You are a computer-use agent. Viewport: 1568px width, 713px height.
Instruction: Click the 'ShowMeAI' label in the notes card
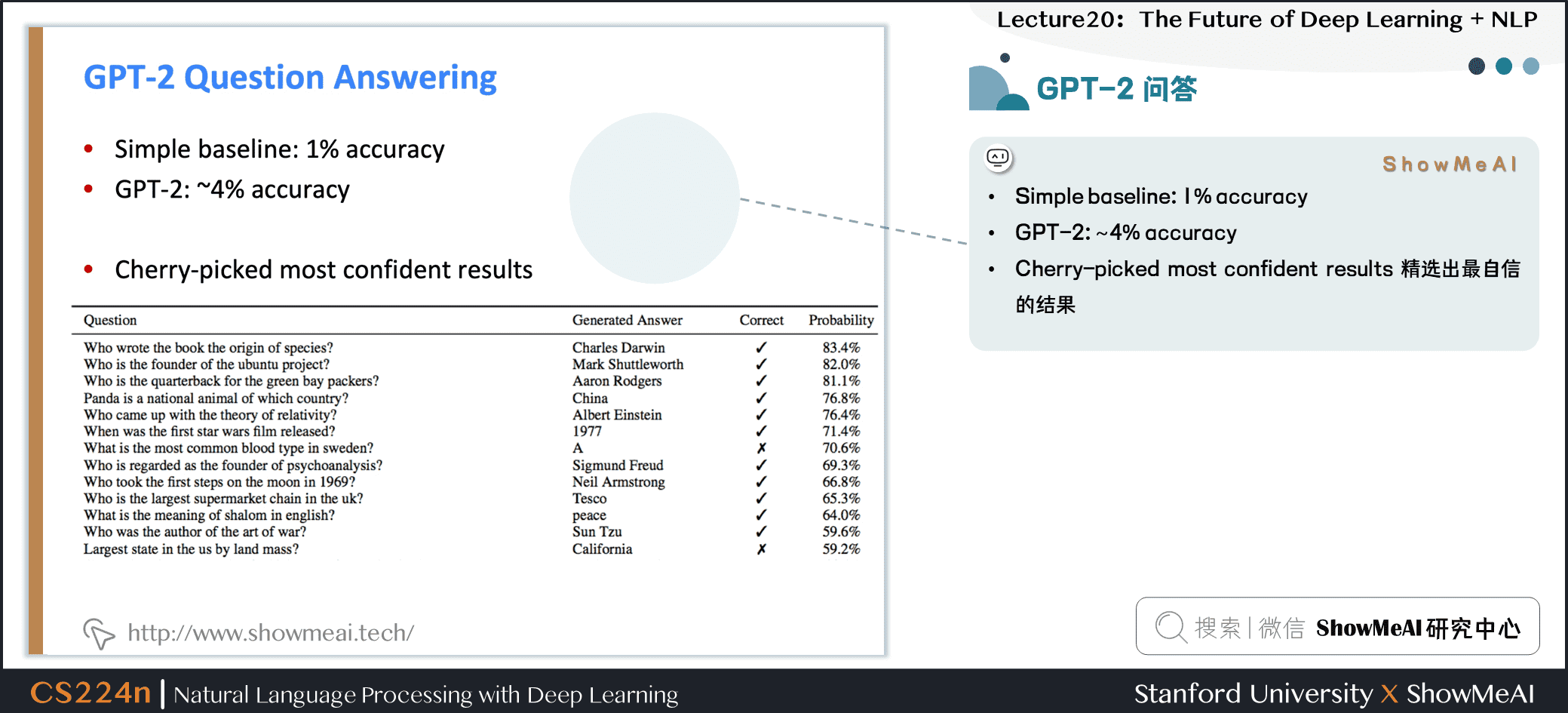pos(1450,164)
